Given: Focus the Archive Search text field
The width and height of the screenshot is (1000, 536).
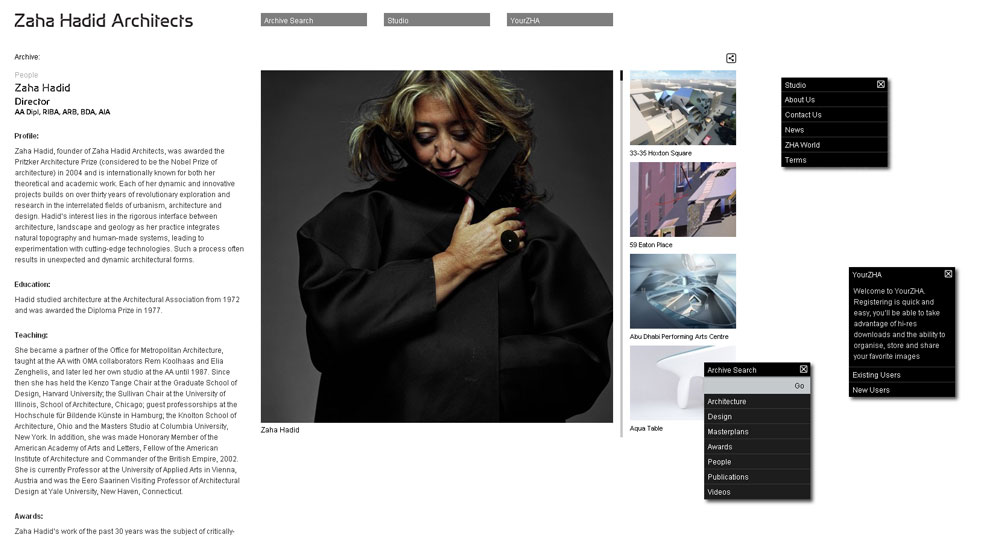Looking at the screenshot, I should click(x=747, y=386).
